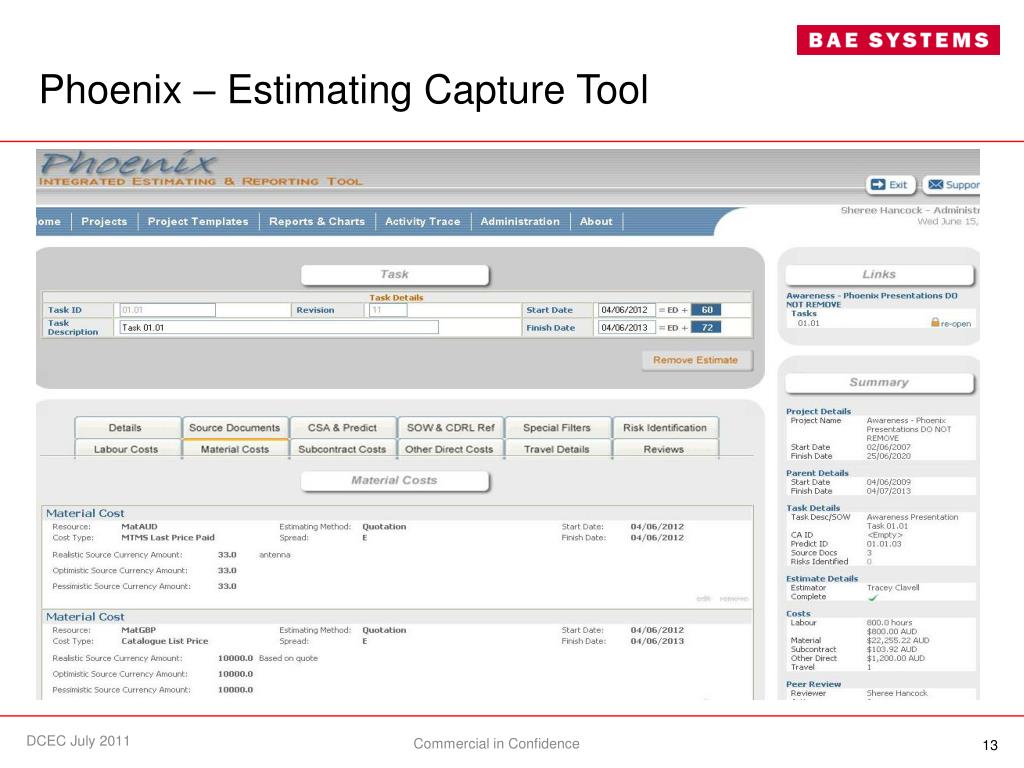
Task: Click the green Complete checkmark
Action: (872, 598)
